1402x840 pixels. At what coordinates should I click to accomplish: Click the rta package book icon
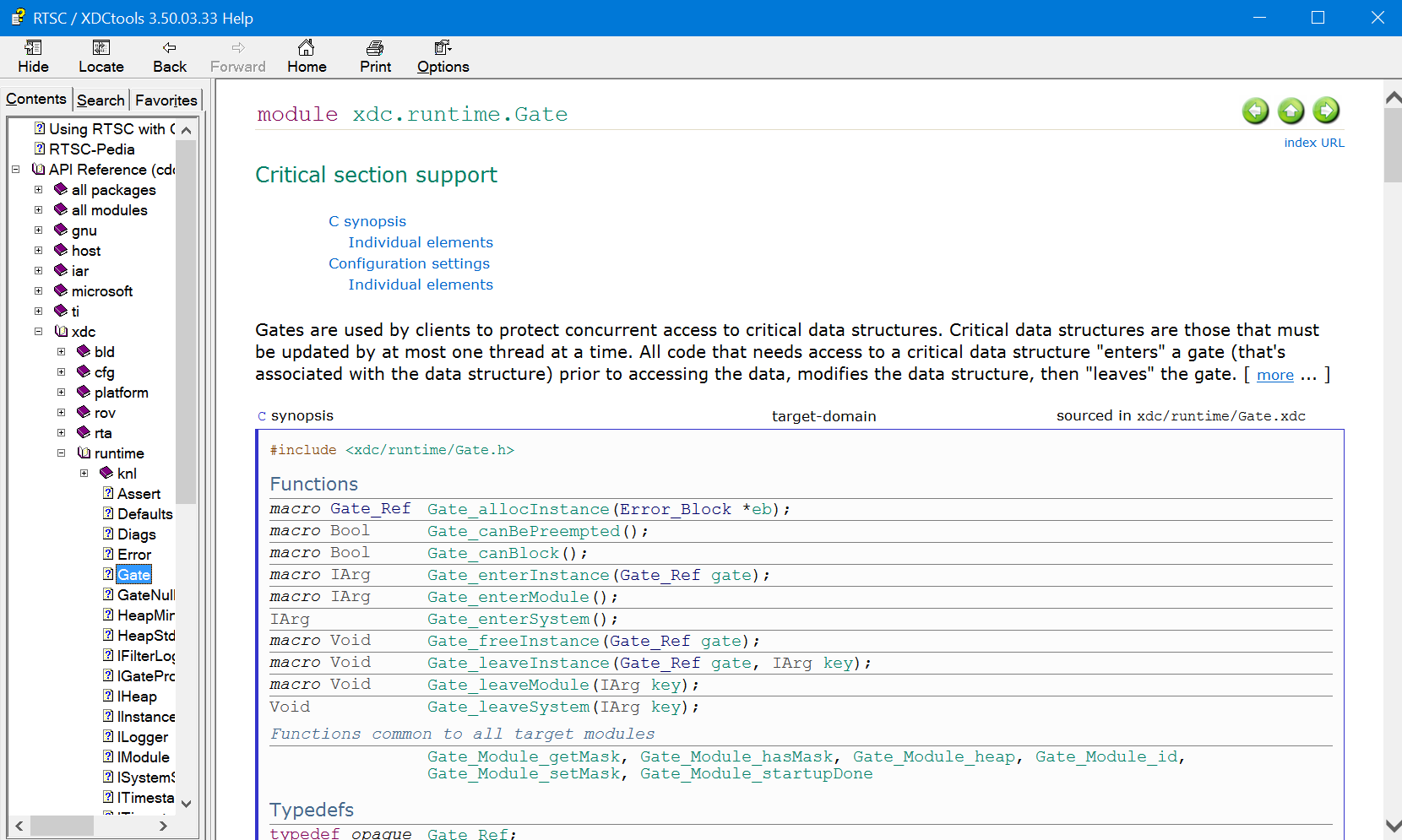[84, 432]
